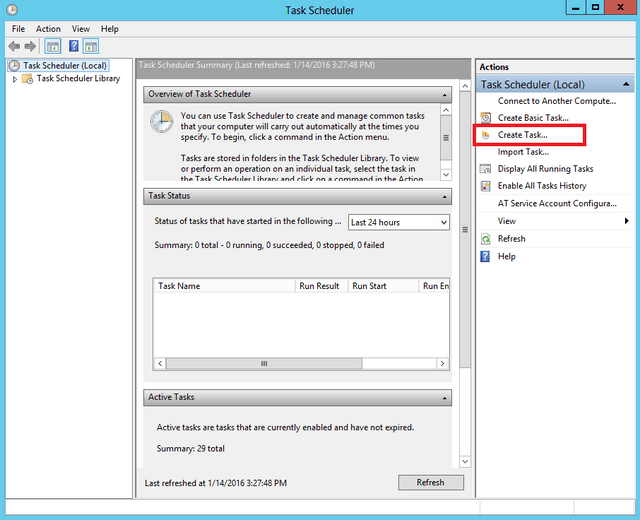
Task: Click the Last refreshed at timestamp text
Action: pyautogui.click(x=216, y=483)
